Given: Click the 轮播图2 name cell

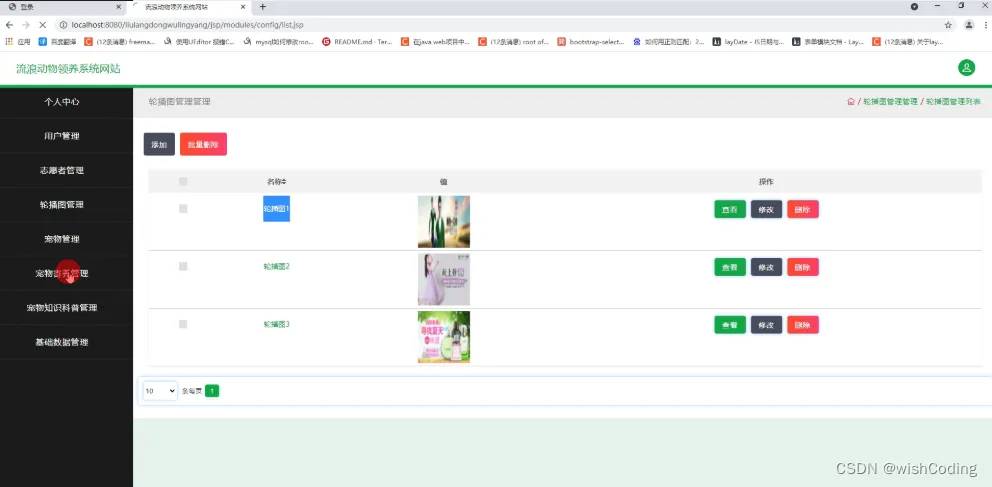Looking at the screenshot, I should (x=276, y=266).
